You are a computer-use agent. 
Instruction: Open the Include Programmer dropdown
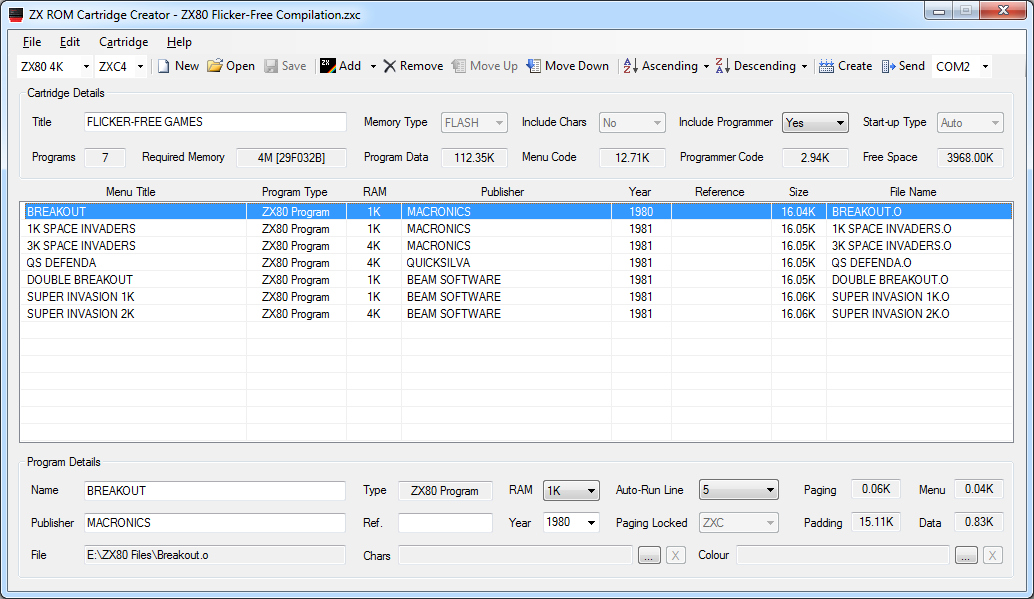point(815,123)
